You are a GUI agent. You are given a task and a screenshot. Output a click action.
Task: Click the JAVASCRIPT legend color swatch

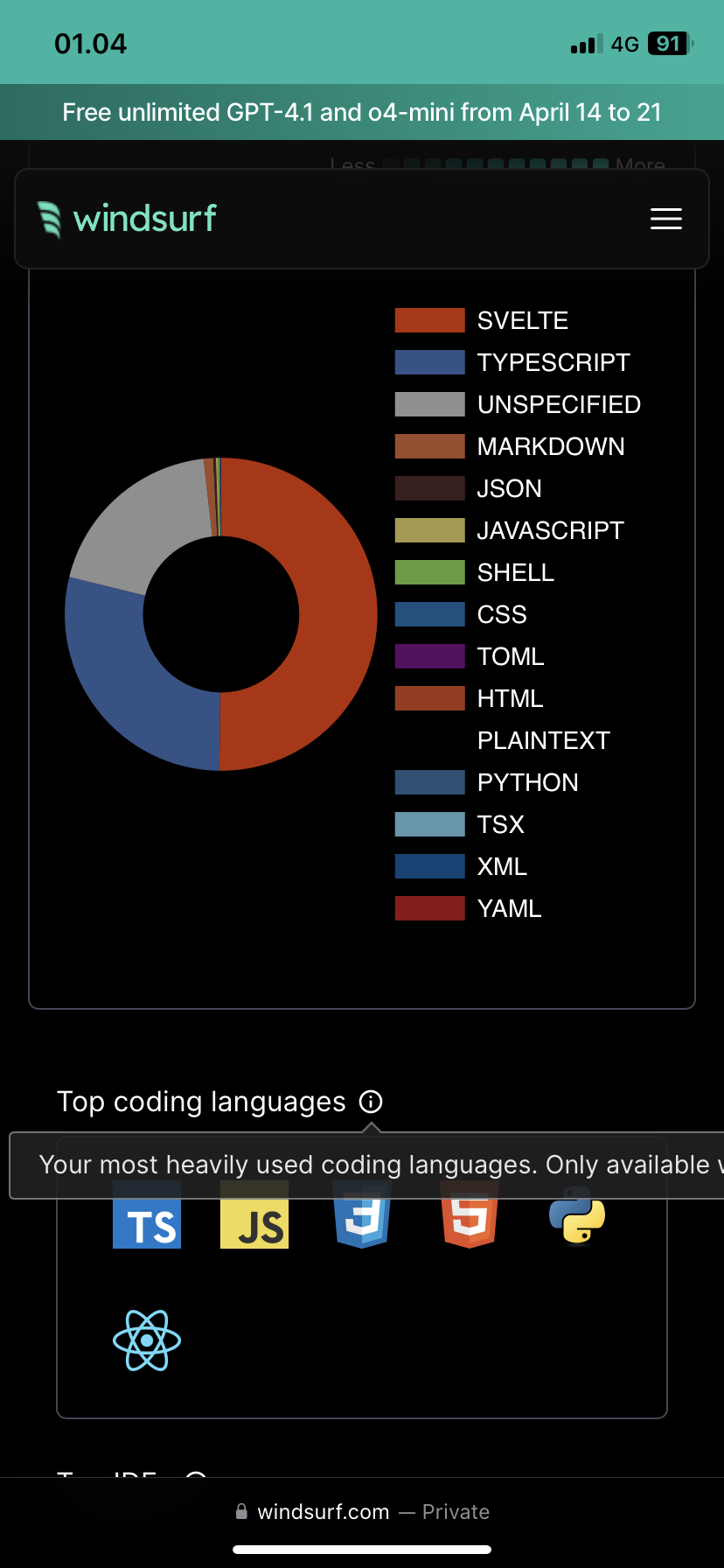coord(429,531)
